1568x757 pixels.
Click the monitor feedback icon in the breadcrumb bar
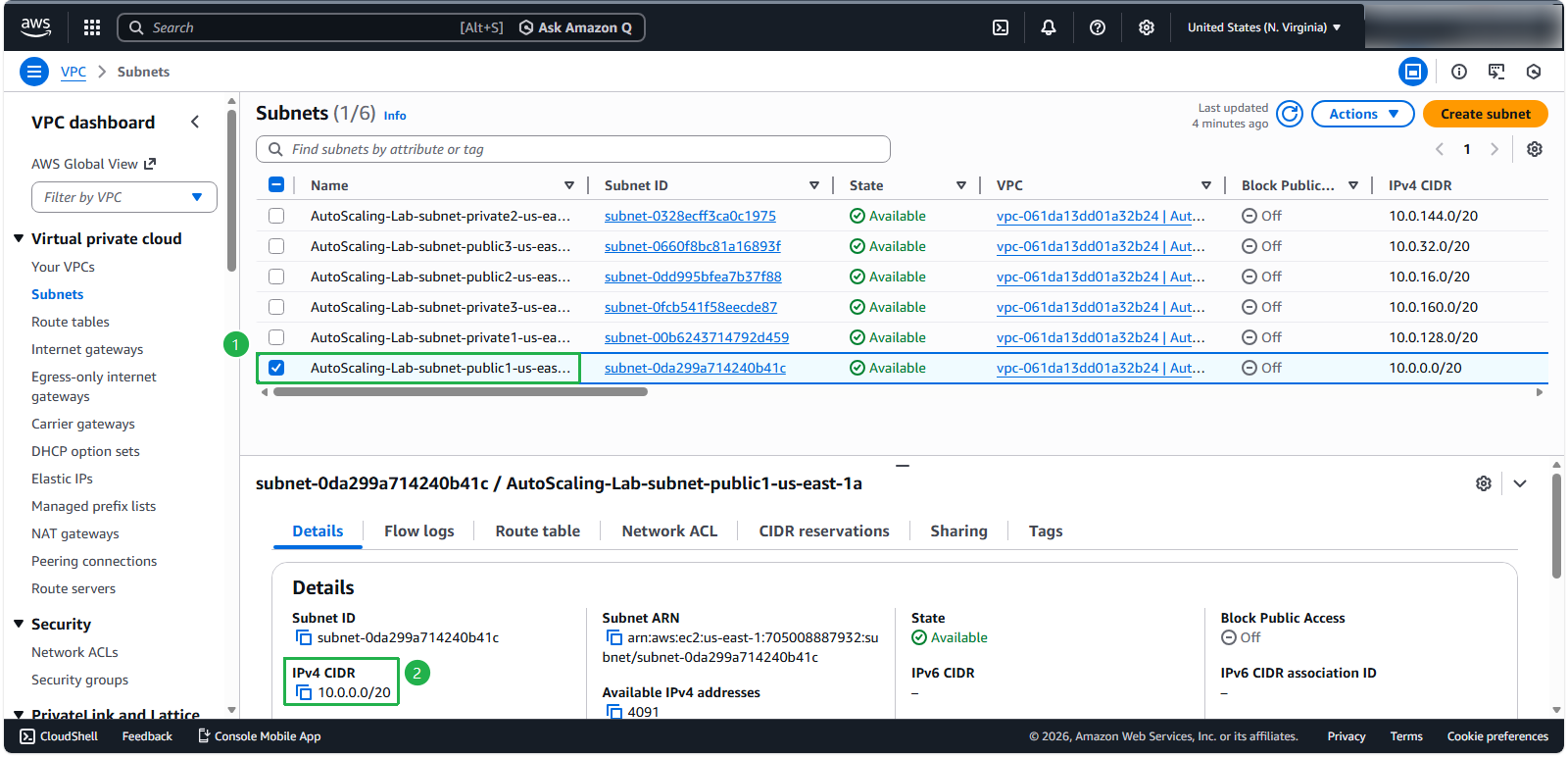(x=1496, y=72)
